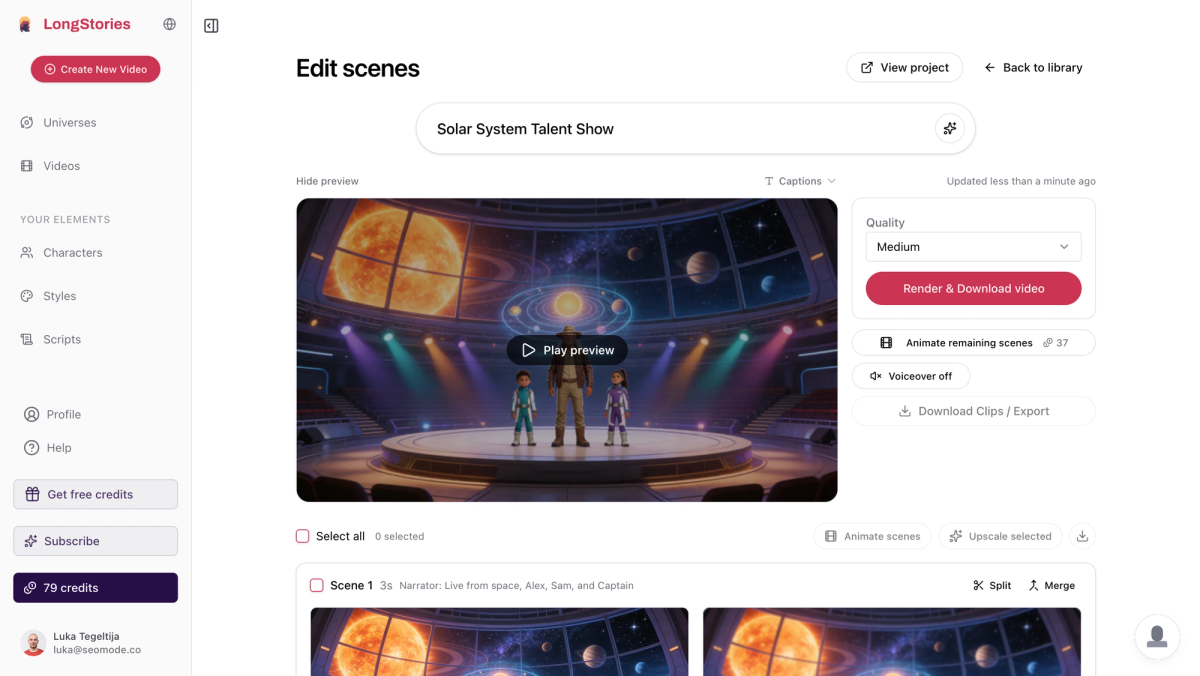Viewport: 1200px width, 676px height.
Task: Click the LongStories logo
Action: click(75, 24)
